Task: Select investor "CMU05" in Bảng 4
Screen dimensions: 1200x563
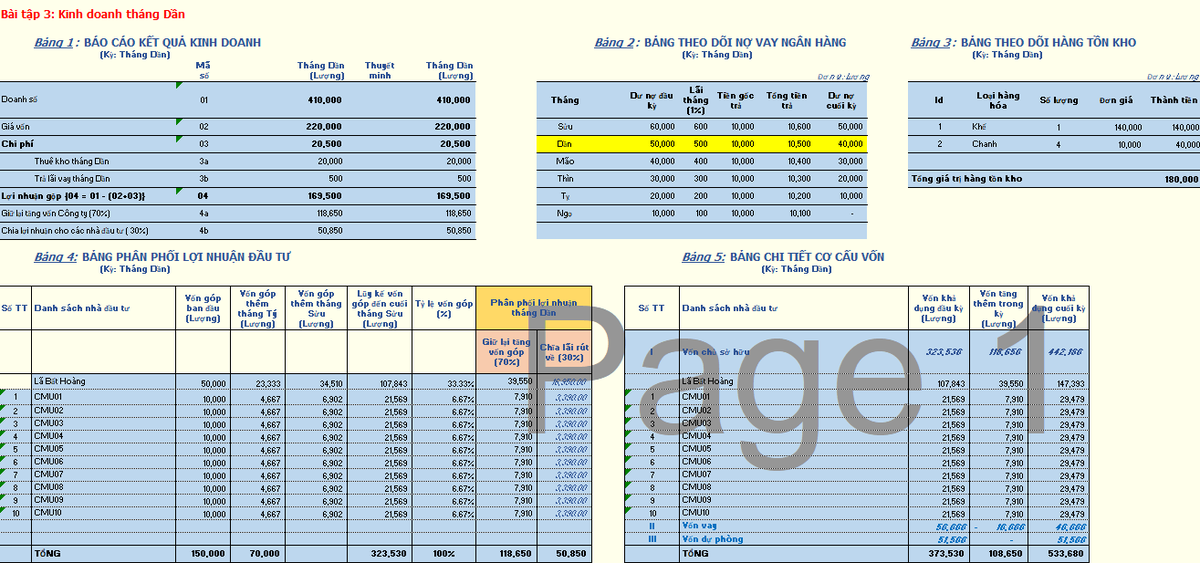Action: [48, 448]
